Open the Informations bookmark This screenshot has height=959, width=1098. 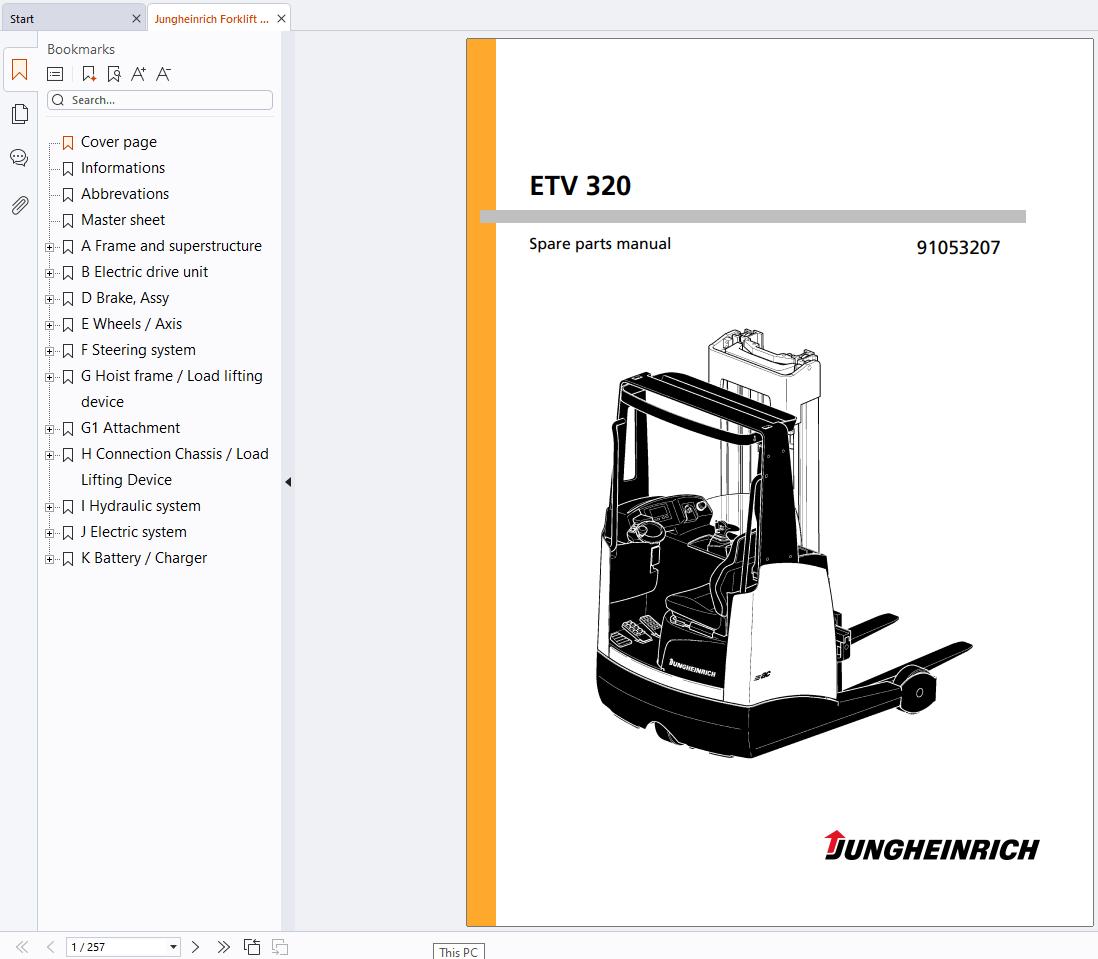pos(123,168)
